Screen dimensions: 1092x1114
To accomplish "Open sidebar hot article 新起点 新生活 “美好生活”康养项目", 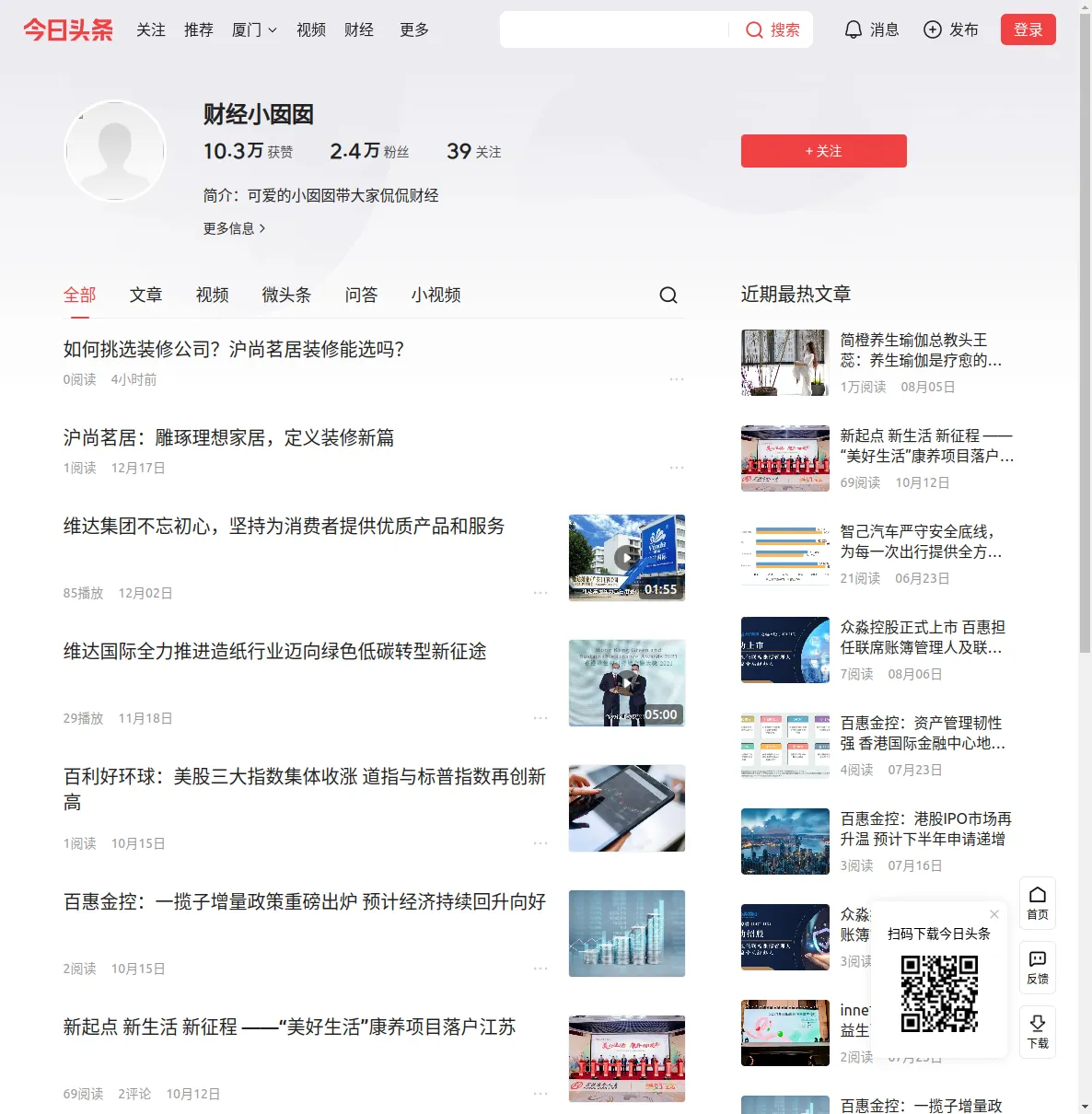I will [x=928, y=447].
